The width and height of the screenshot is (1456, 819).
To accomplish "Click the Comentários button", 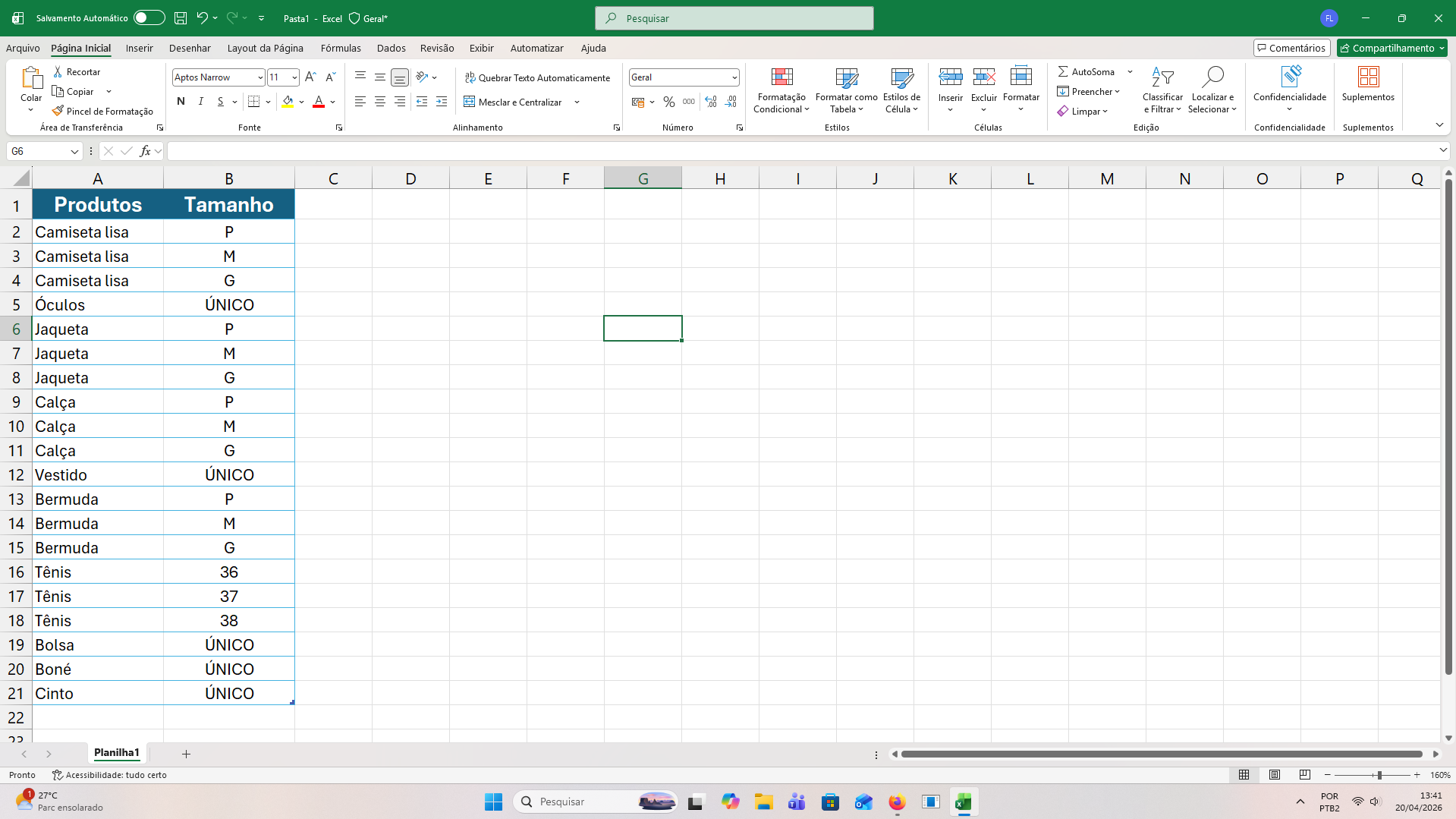I will point(1291,48).
